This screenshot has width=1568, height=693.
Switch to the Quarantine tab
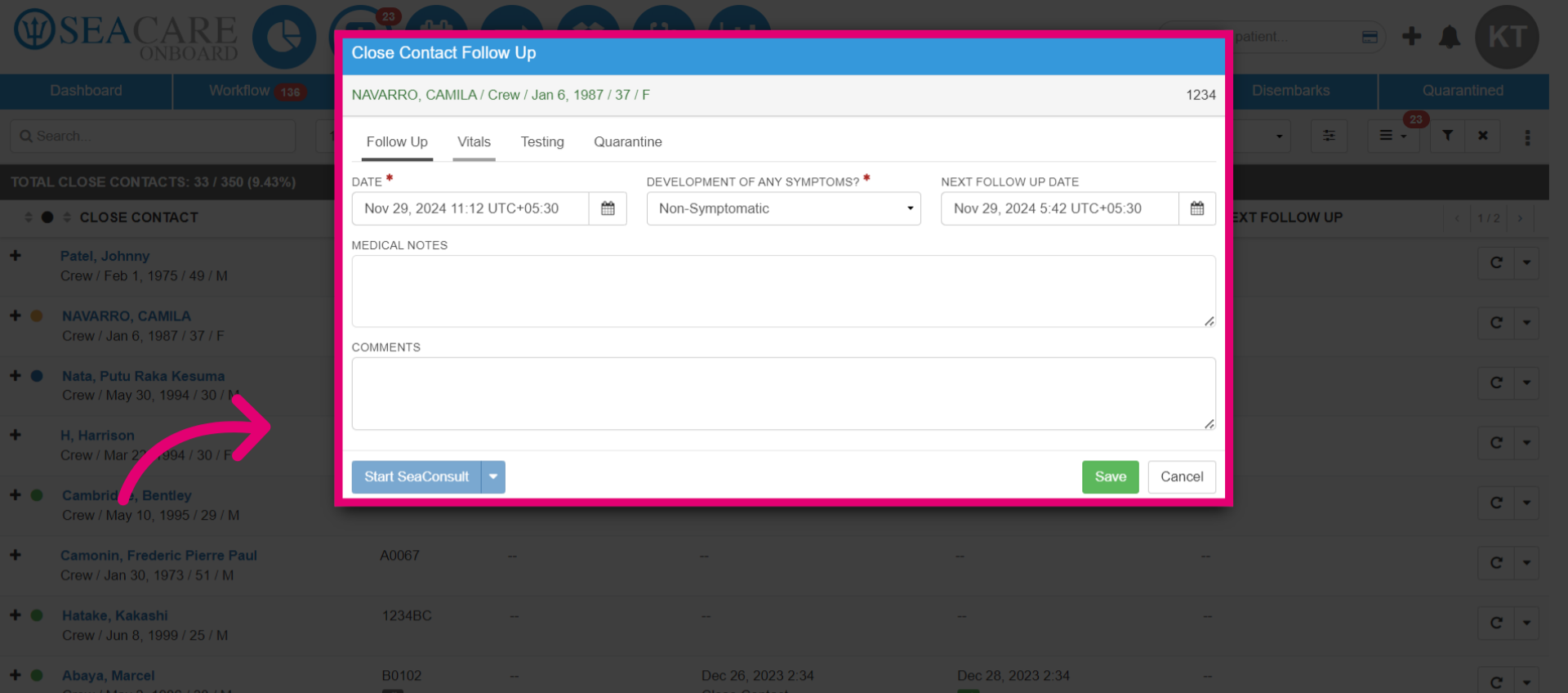[x=627, y=142]
